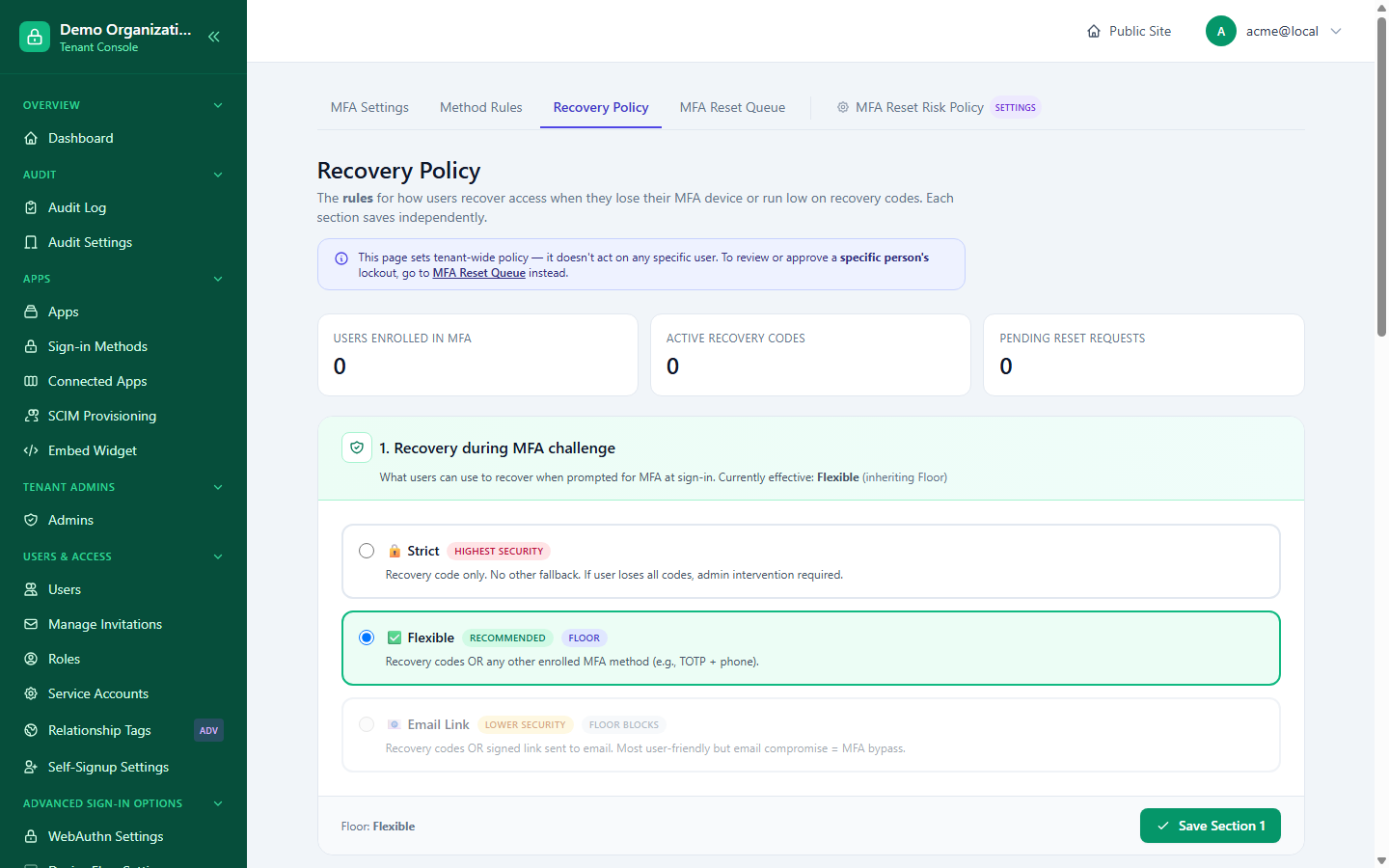Go to the MFA Reset Queue tab
This screenshot has height=868, width=1389.
pyautogui.click(x=732, y=107)
